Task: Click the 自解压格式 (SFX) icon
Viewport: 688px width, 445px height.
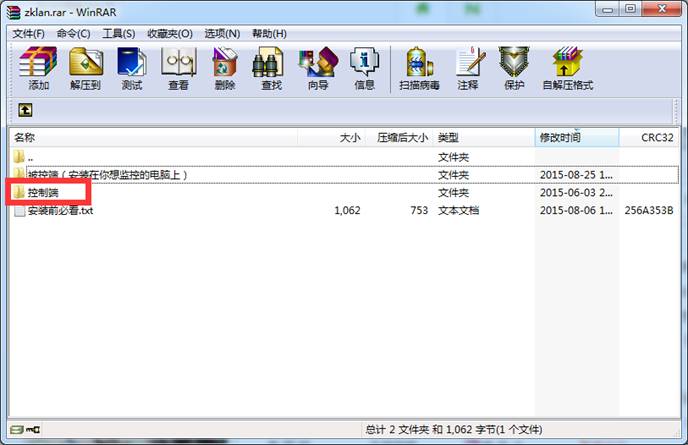Action: pos(568,68)
